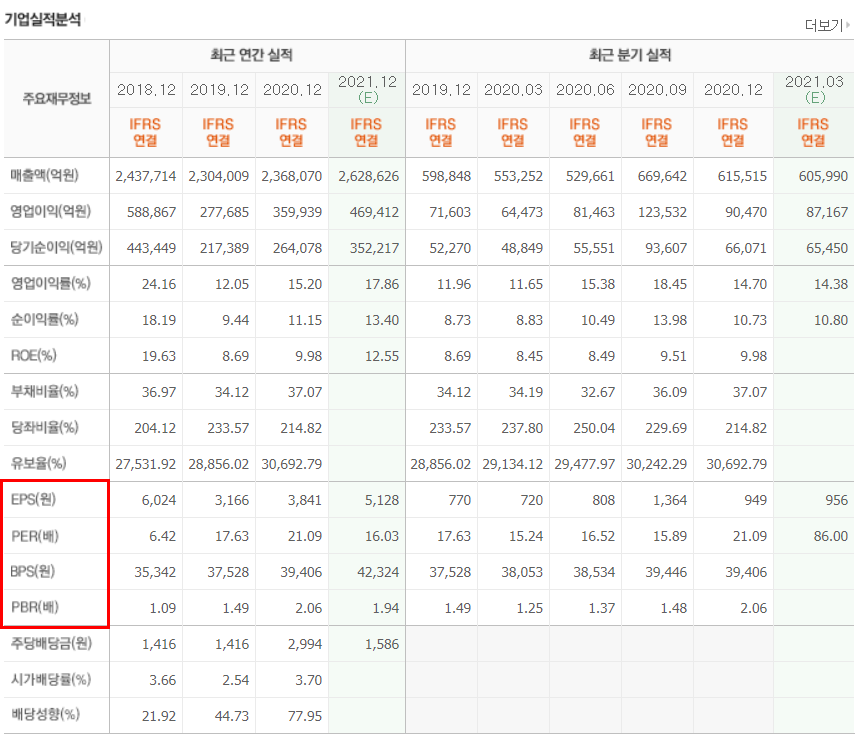
Task: Select PER estimate 86.00
Action: (x=831, y=537)
